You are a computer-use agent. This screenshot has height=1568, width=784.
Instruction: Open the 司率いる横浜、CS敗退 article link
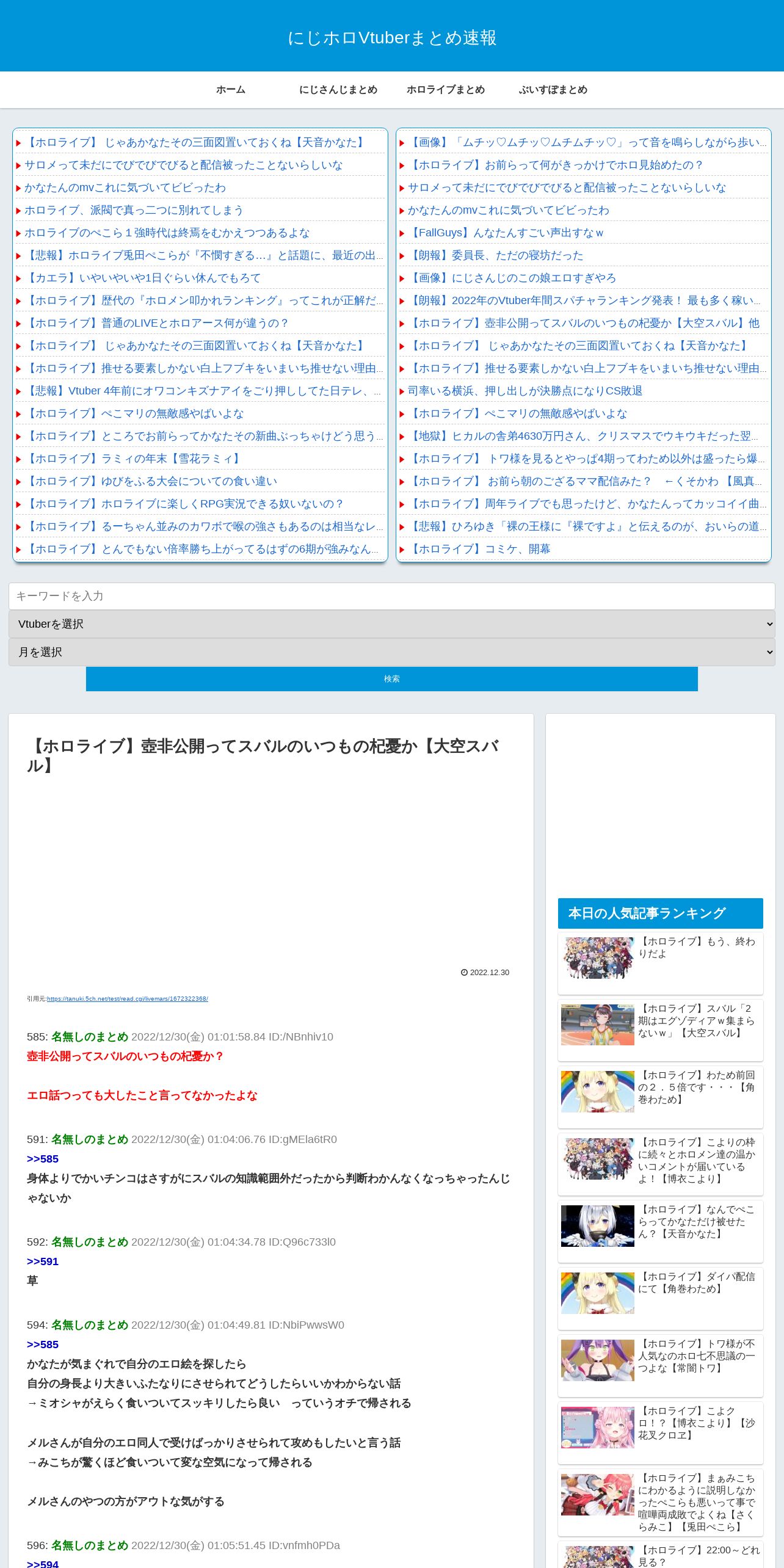click(525, 391)
